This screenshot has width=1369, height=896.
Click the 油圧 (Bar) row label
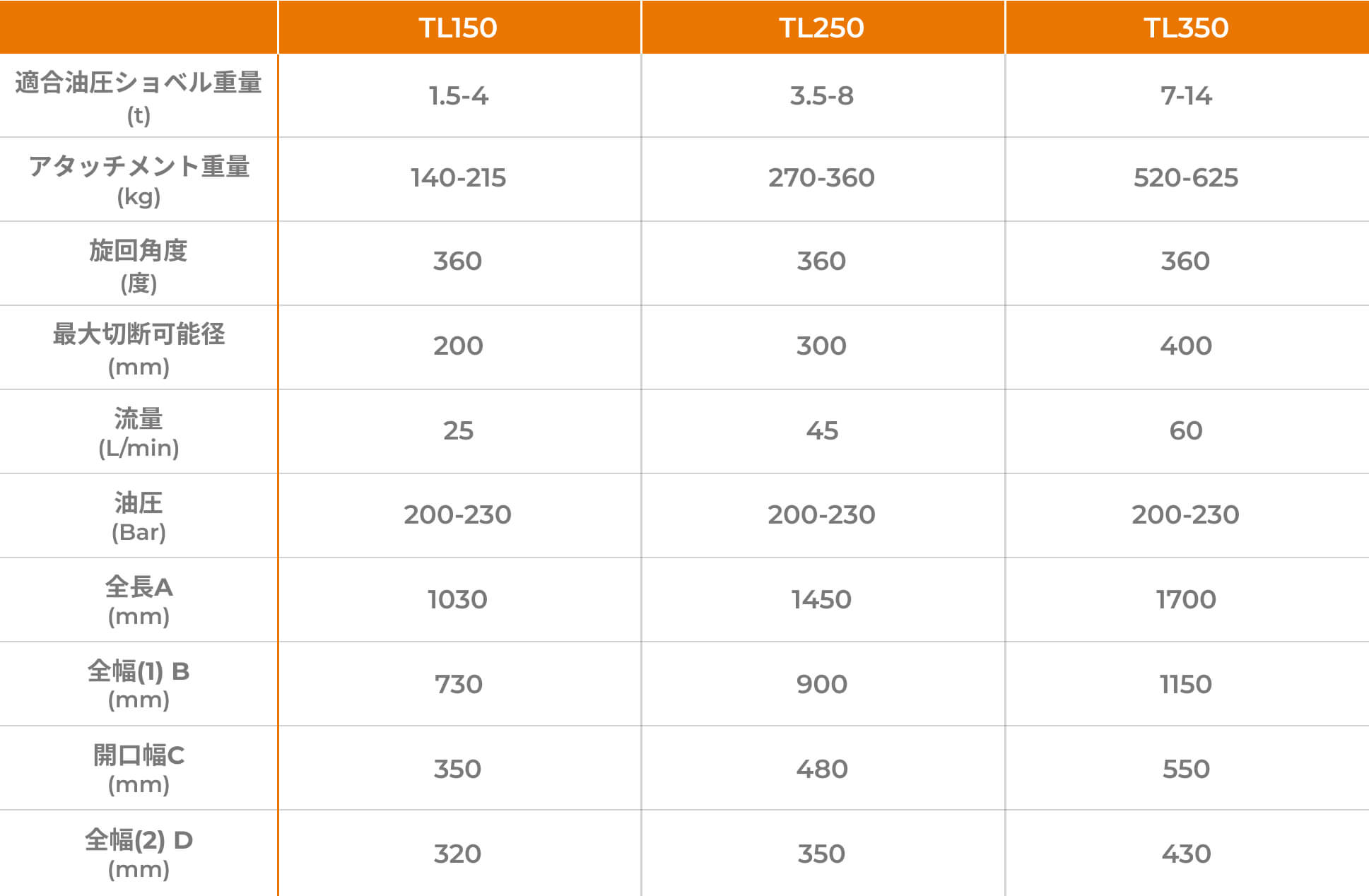point(139,517)
